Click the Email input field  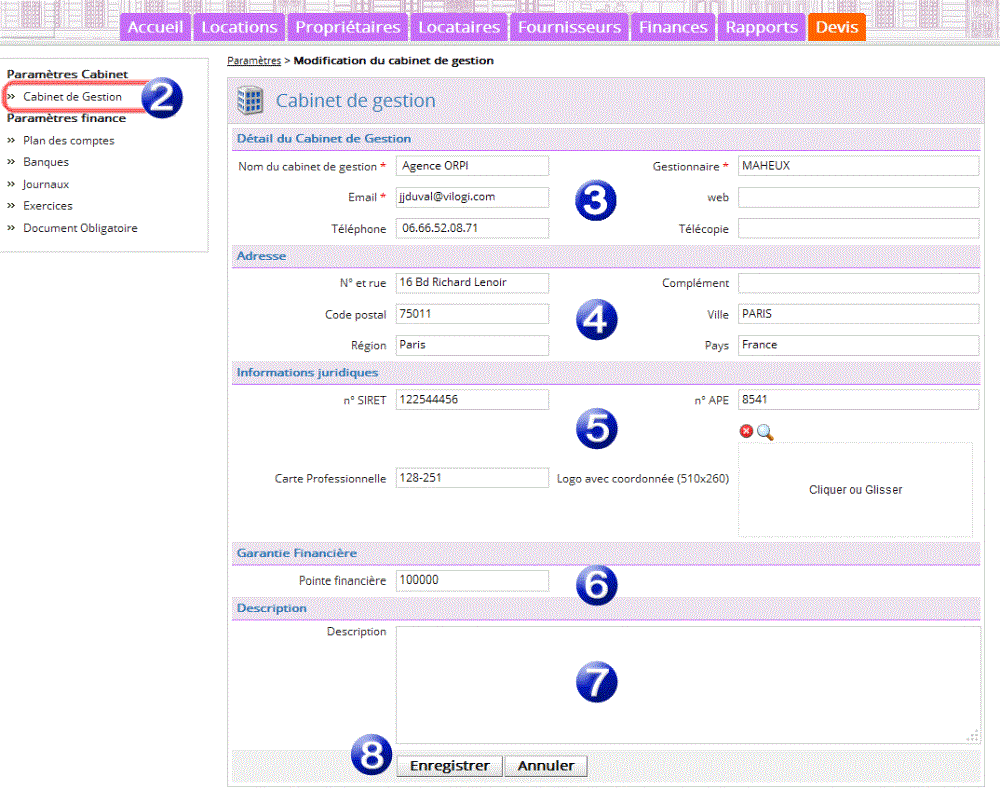pos(472,197)
